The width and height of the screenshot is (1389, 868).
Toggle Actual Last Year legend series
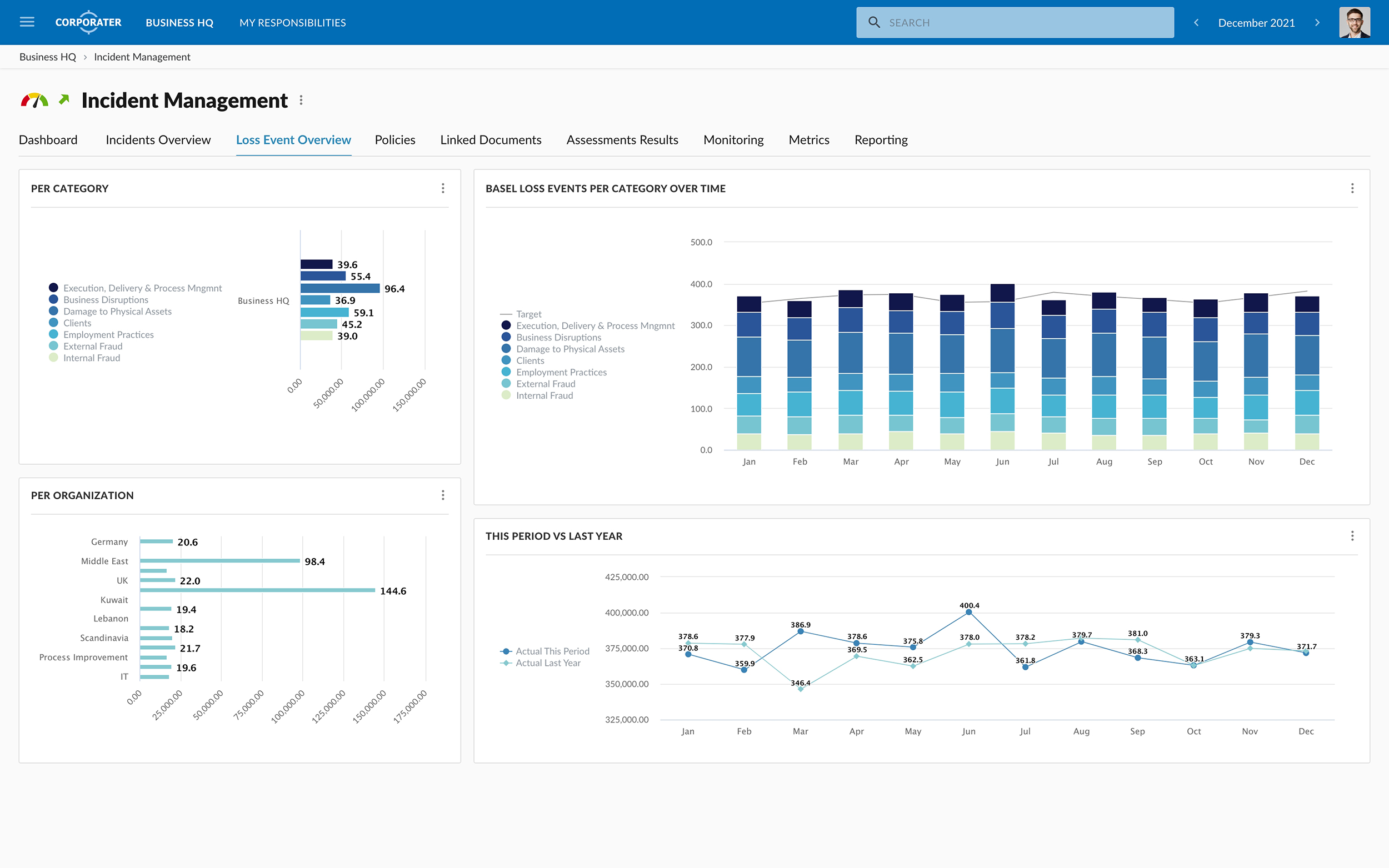coord(547,663)
